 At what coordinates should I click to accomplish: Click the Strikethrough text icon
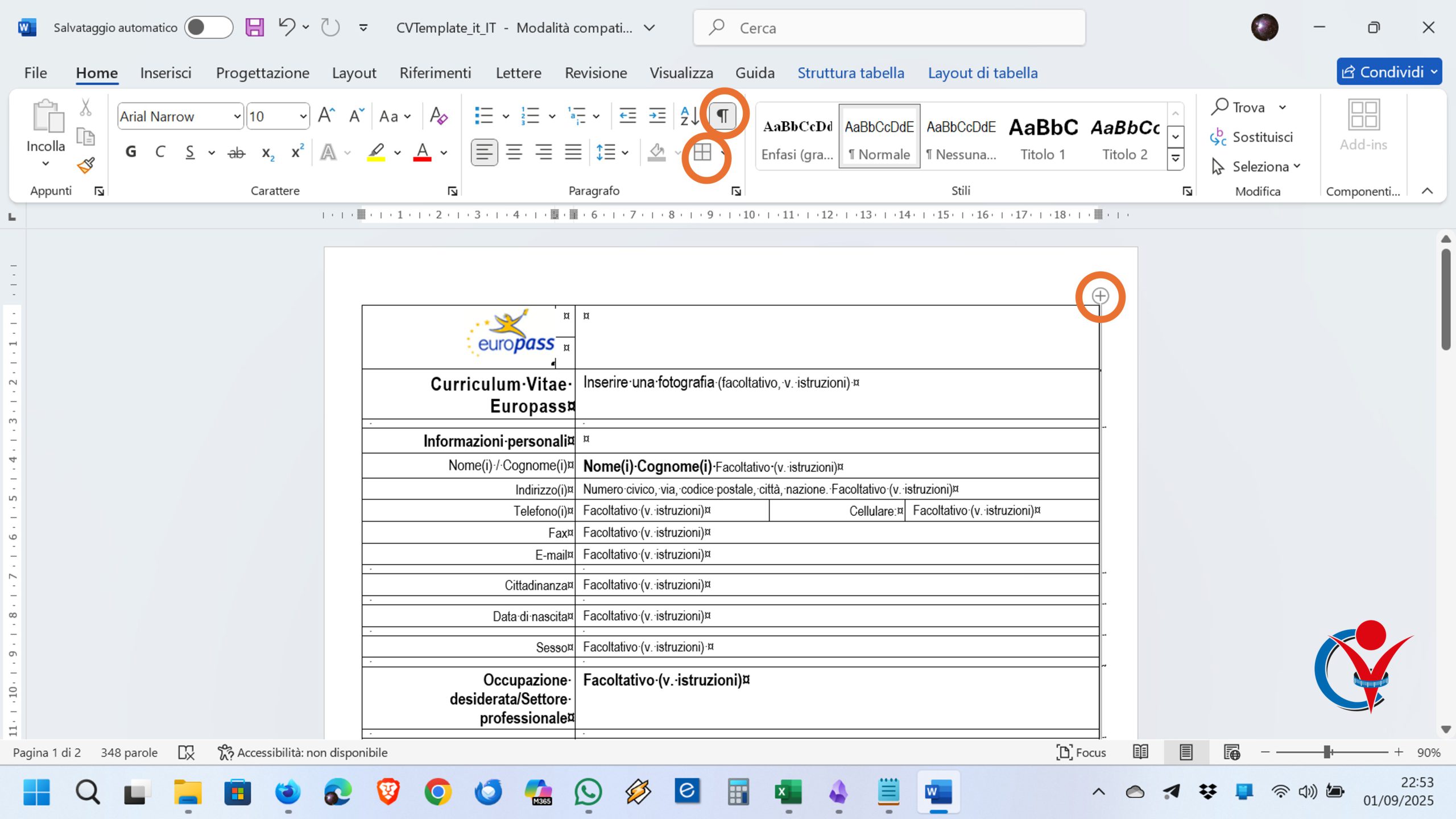pyautogui.click(x=236, y=152)
